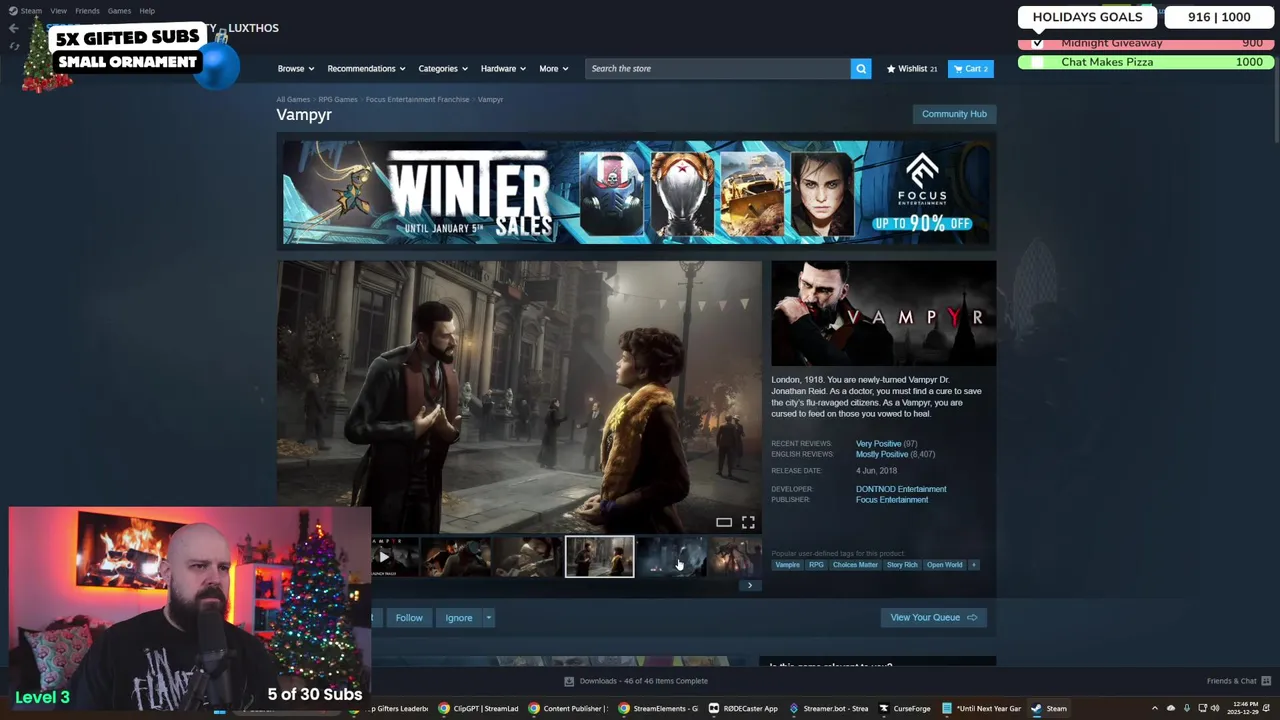The height and width of the screenshot is (720, 1280).
Task: Click the Choices Matter tag
Action: (x=855, y=565)
